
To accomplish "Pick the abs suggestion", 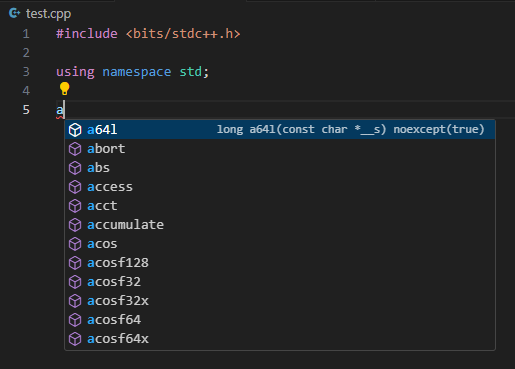I will [280, 168].
